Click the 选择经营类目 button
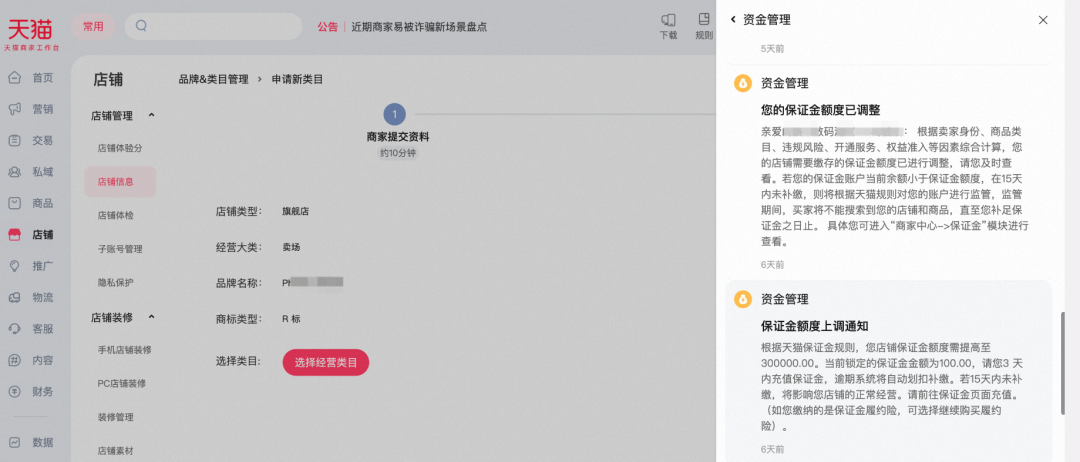 (325, 362)
